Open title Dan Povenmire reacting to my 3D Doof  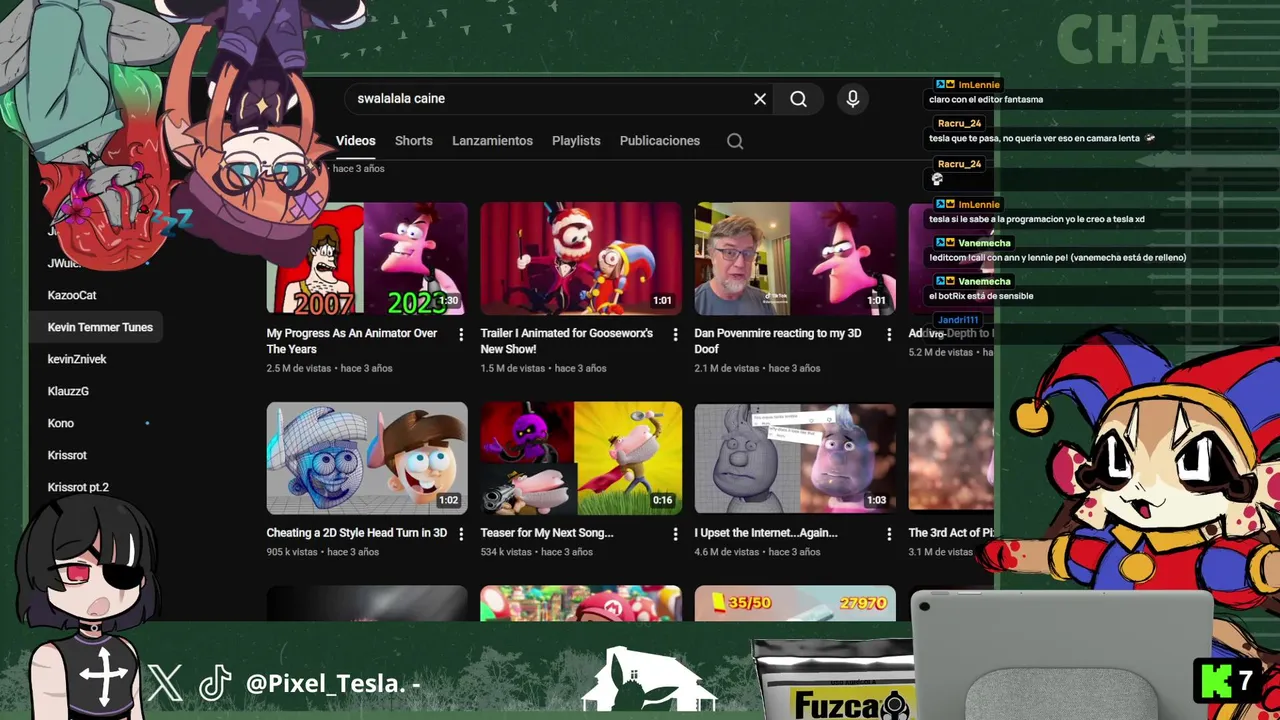coord(780,341)
